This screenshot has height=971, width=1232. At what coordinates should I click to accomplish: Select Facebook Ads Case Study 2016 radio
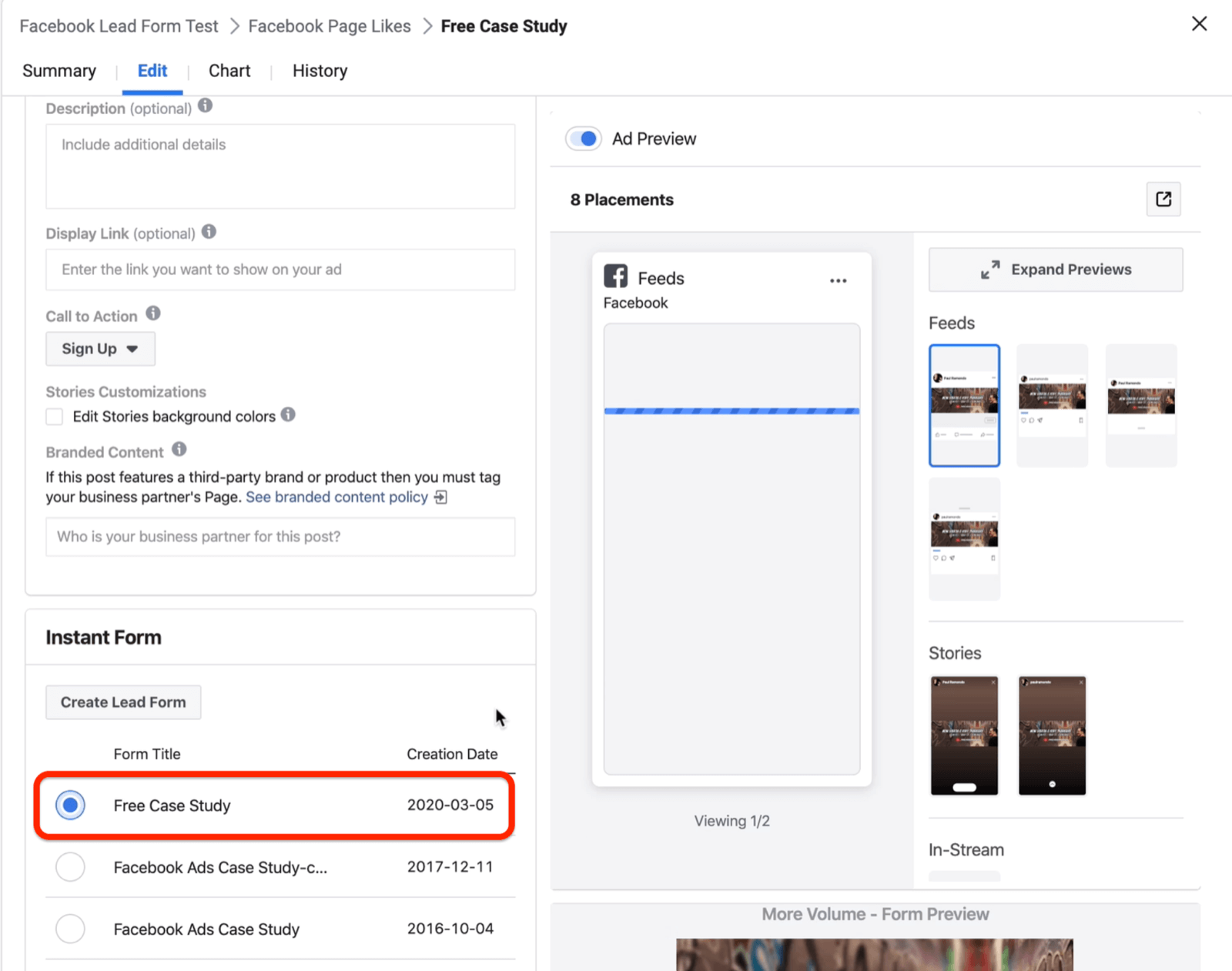click(x=70, y=929)
